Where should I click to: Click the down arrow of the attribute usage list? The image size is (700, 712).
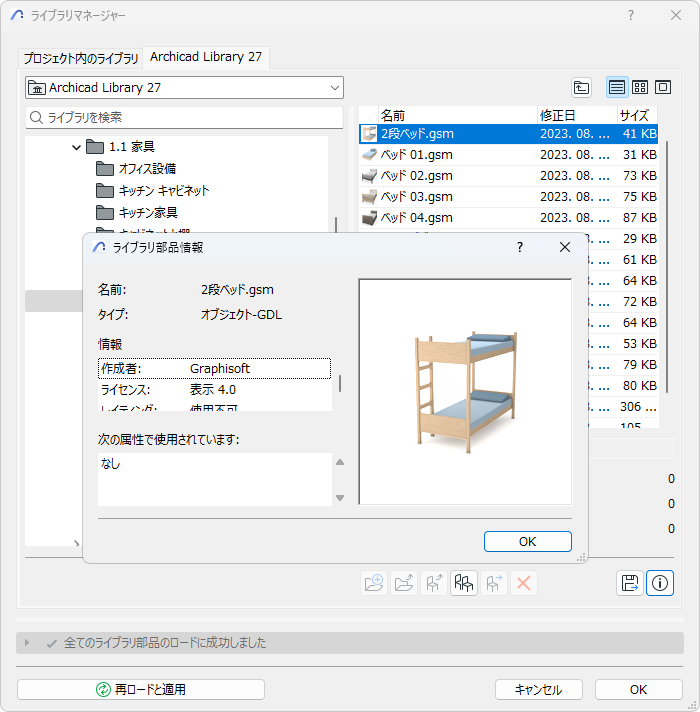[x=340, y=498]
